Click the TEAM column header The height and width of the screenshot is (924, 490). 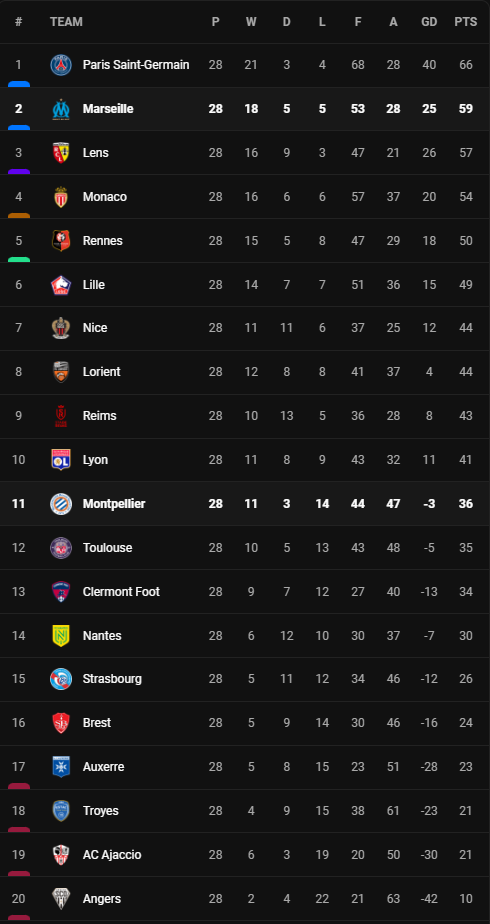point(66,22)
